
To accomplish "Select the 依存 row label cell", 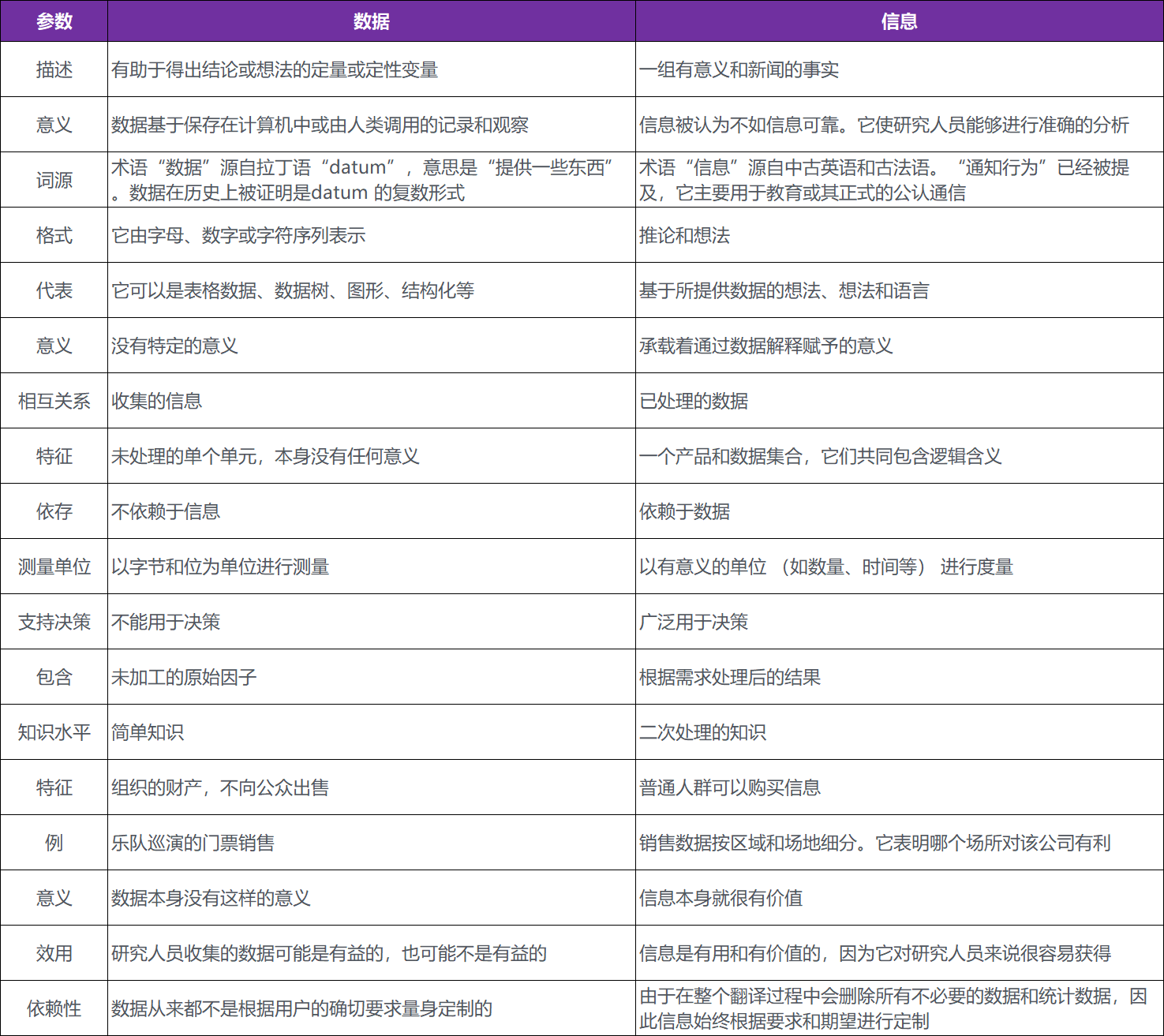I will (54, 511).
